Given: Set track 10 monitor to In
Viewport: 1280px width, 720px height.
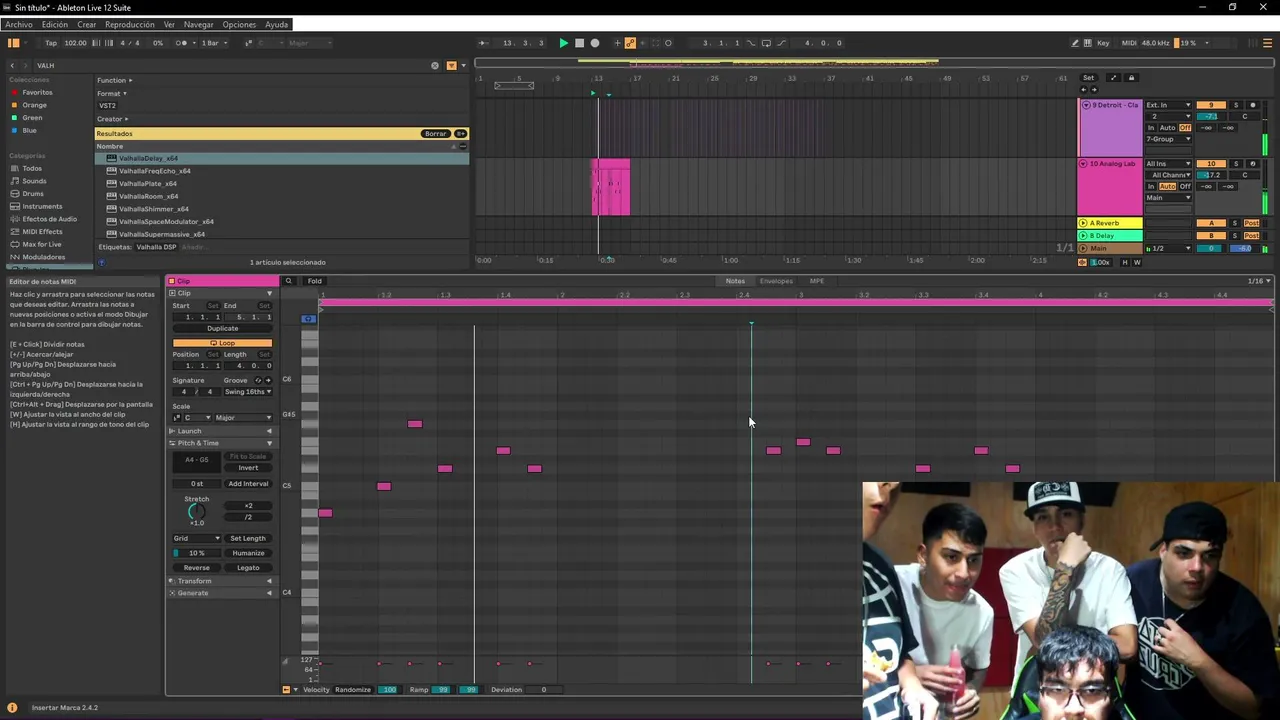Looking at the screenshot, I should pos(1151,187).
